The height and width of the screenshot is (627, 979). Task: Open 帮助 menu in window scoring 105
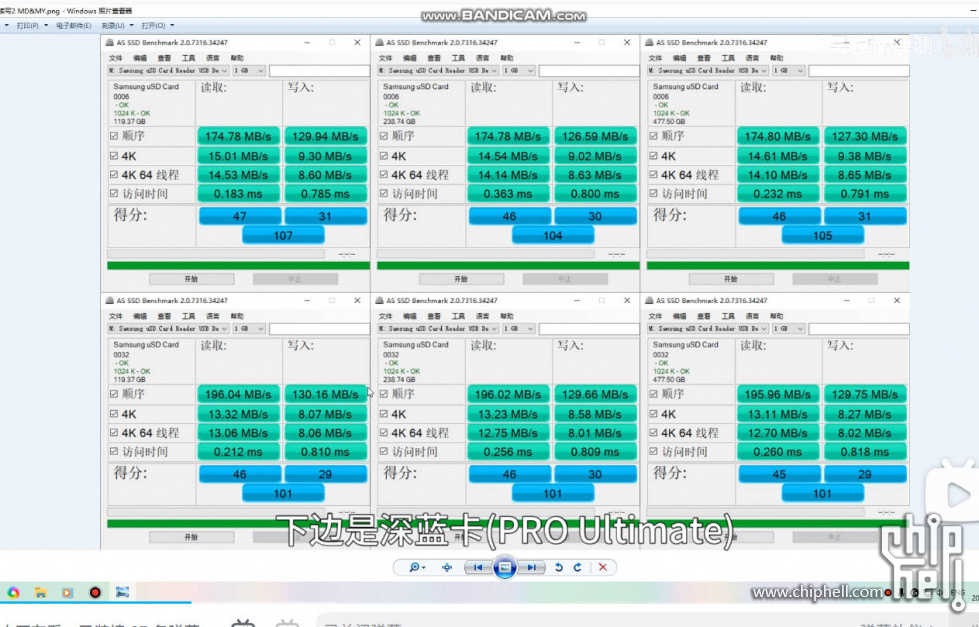coord(777,57)
